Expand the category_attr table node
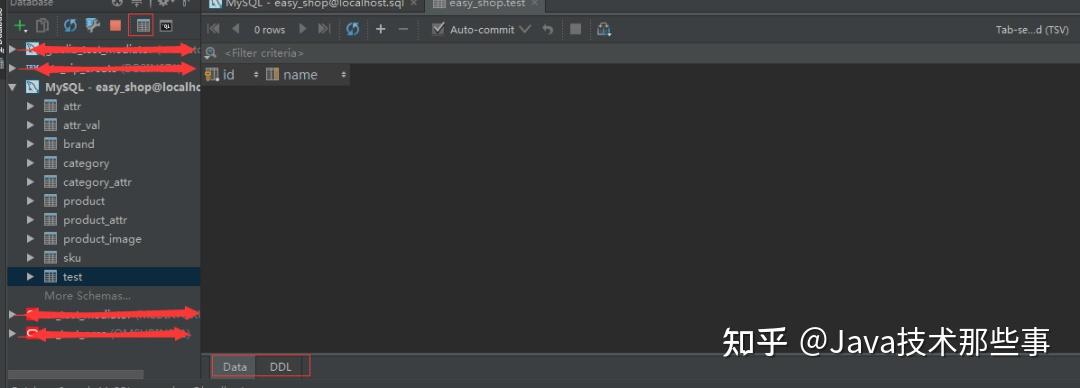The image size is (1080, 388). click(x=30, y=182)
